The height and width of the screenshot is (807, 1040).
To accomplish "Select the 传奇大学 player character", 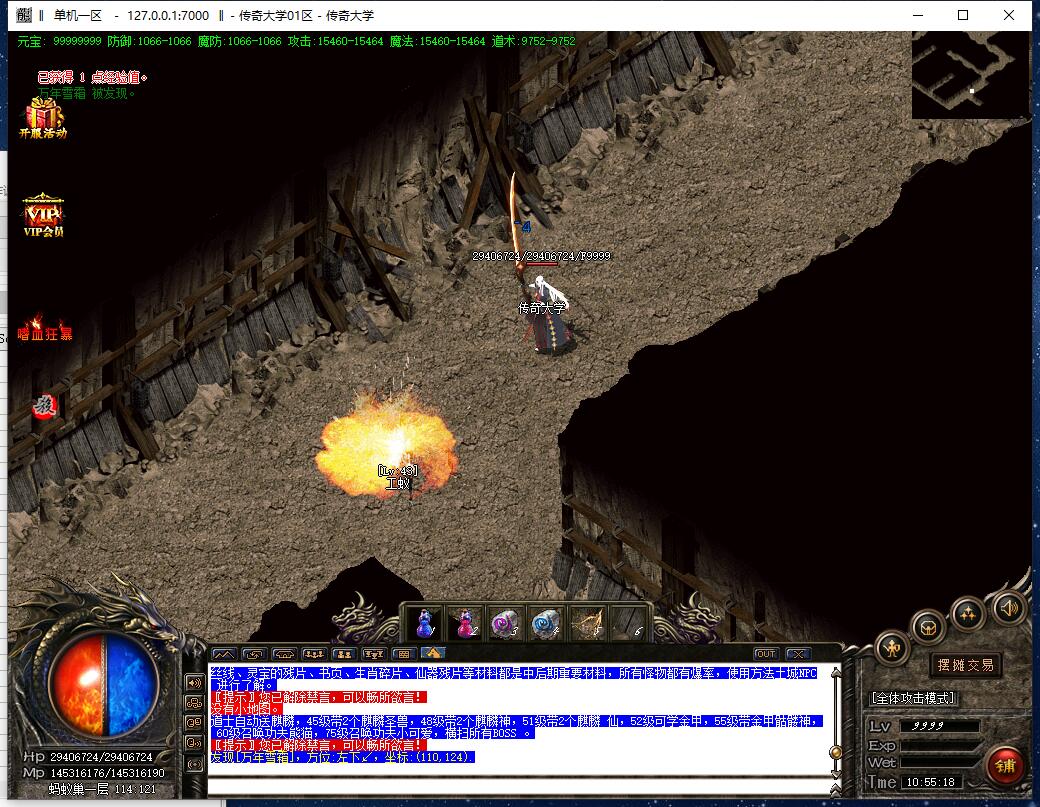I will tap(547, 316).
